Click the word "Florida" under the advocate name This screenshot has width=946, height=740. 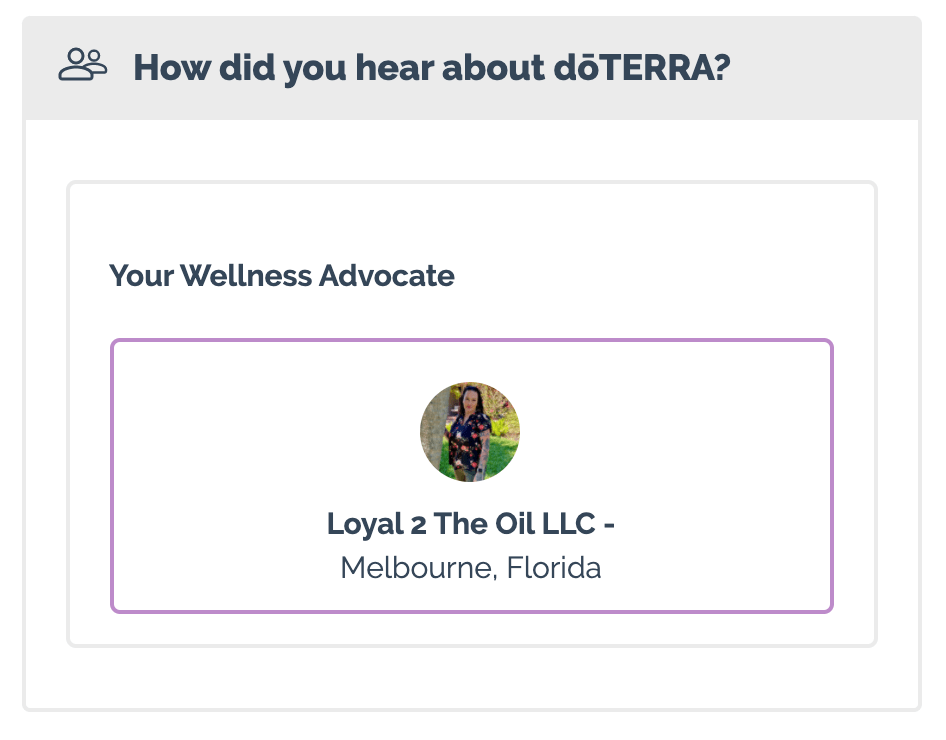point(554,568)
